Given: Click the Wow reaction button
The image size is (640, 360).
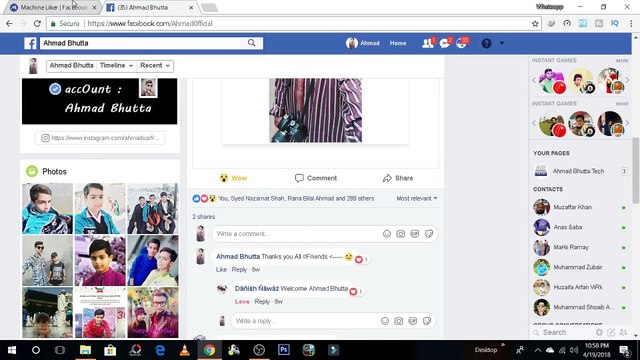Looking at the screenshot, I should click(x=233, y=178).
